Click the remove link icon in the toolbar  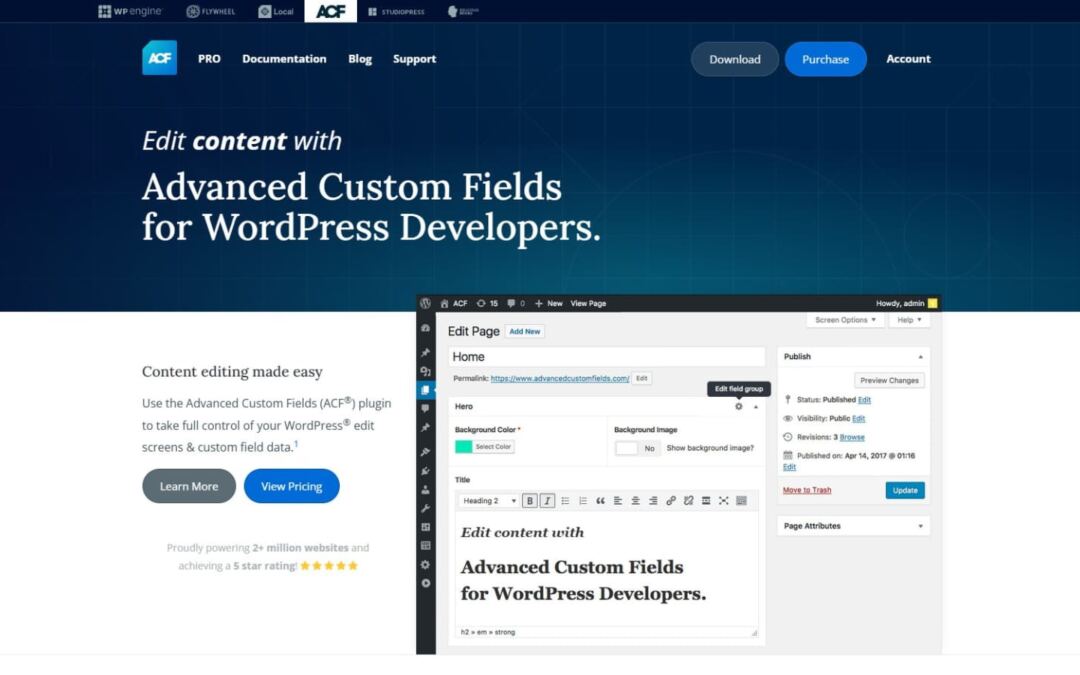point(689,500)
